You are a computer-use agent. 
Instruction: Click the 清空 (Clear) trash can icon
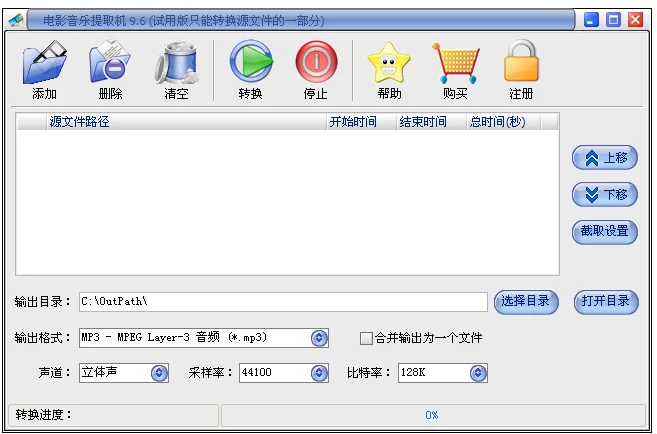176,63
